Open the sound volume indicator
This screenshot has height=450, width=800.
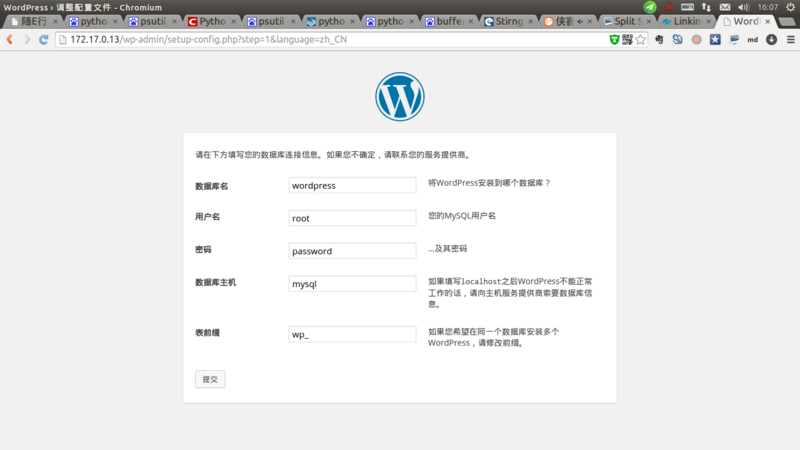point(743,7)
